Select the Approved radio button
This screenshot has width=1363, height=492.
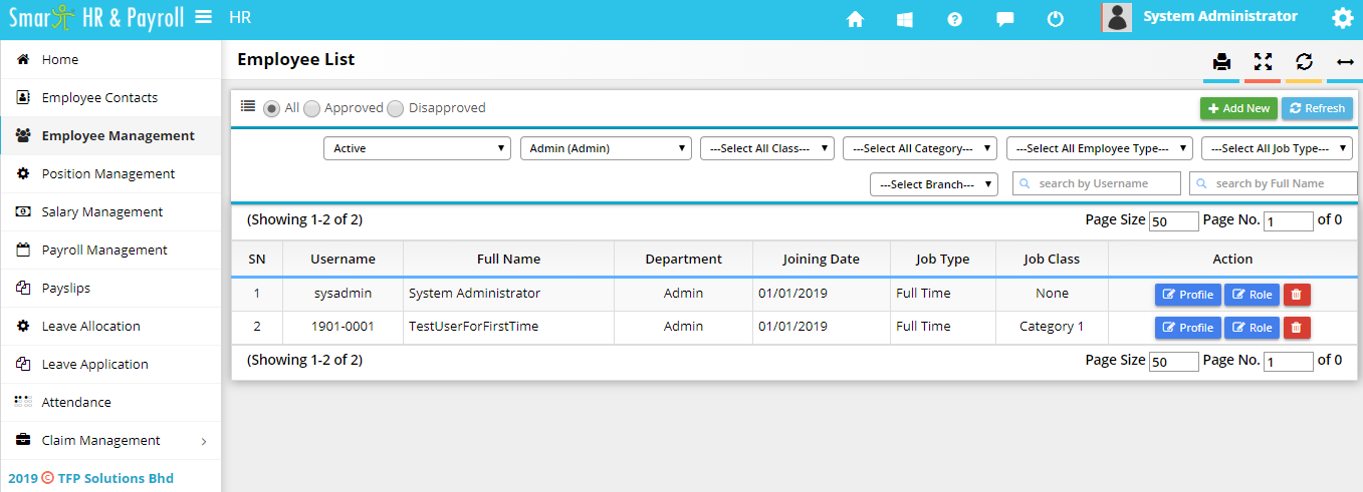312,109
